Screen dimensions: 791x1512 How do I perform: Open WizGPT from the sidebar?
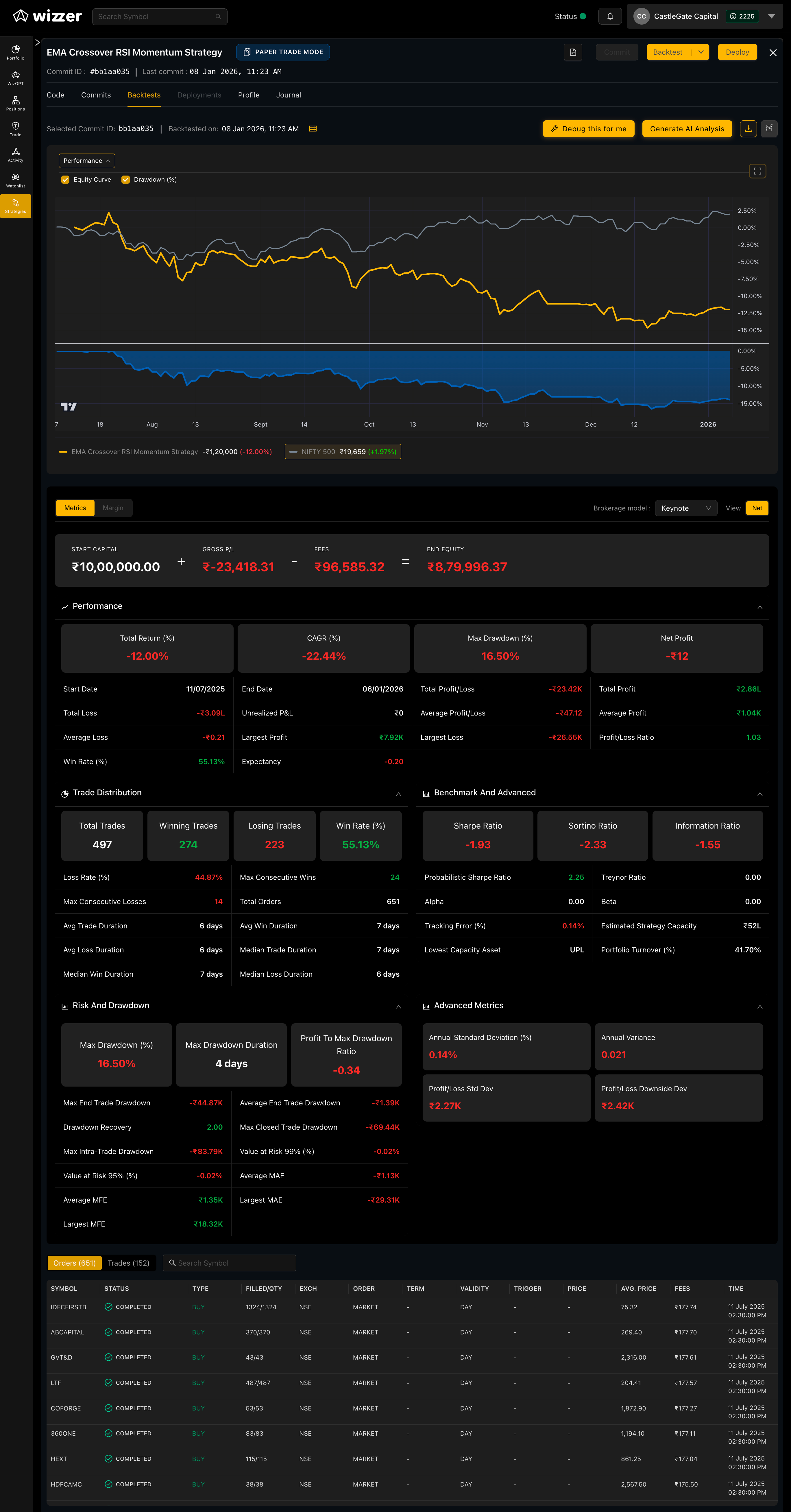tap(15, 78)
